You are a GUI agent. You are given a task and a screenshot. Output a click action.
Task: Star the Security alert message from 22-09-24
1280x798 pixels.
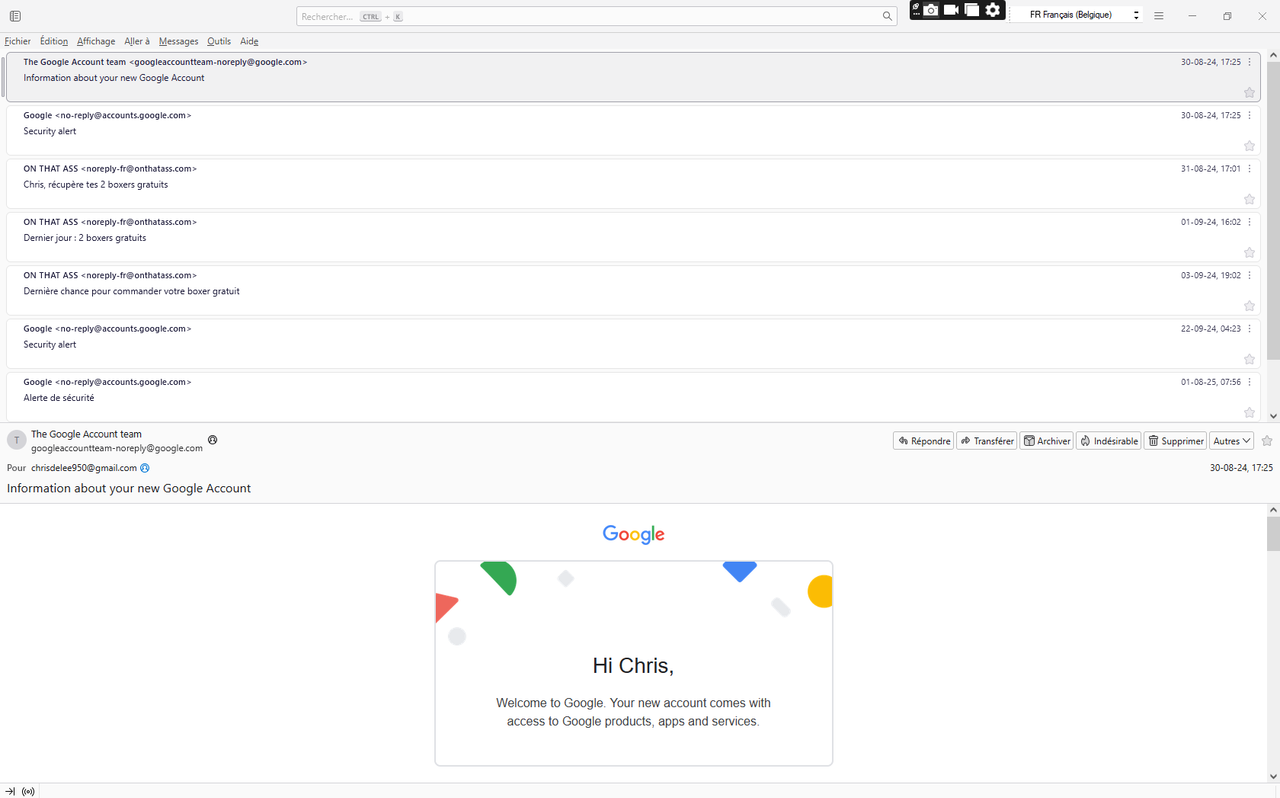pyautogui.click(x=1249, y=359)
